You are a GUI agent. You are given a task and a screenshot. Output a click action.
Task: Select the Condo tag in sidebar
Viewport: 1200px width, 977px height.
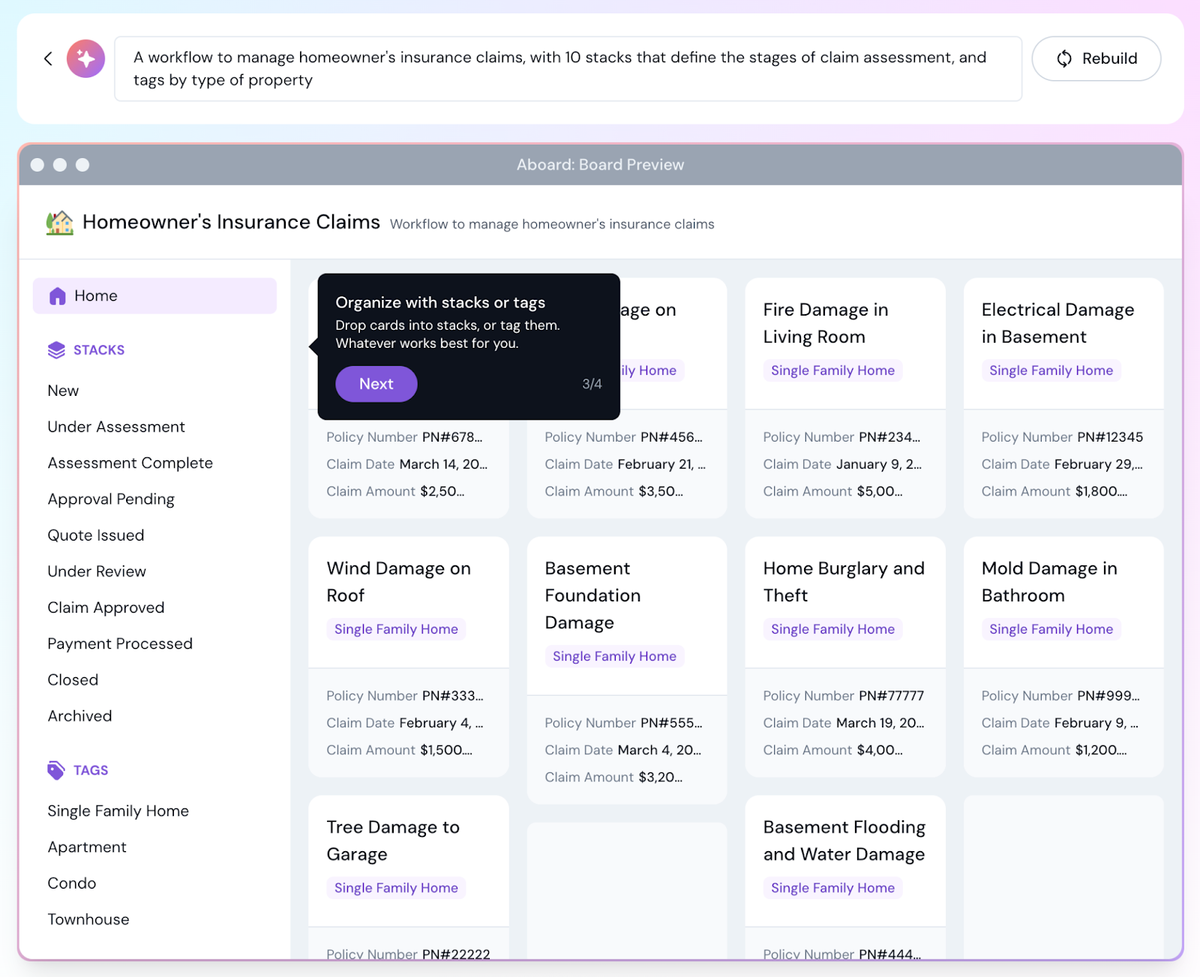(72, 883)
